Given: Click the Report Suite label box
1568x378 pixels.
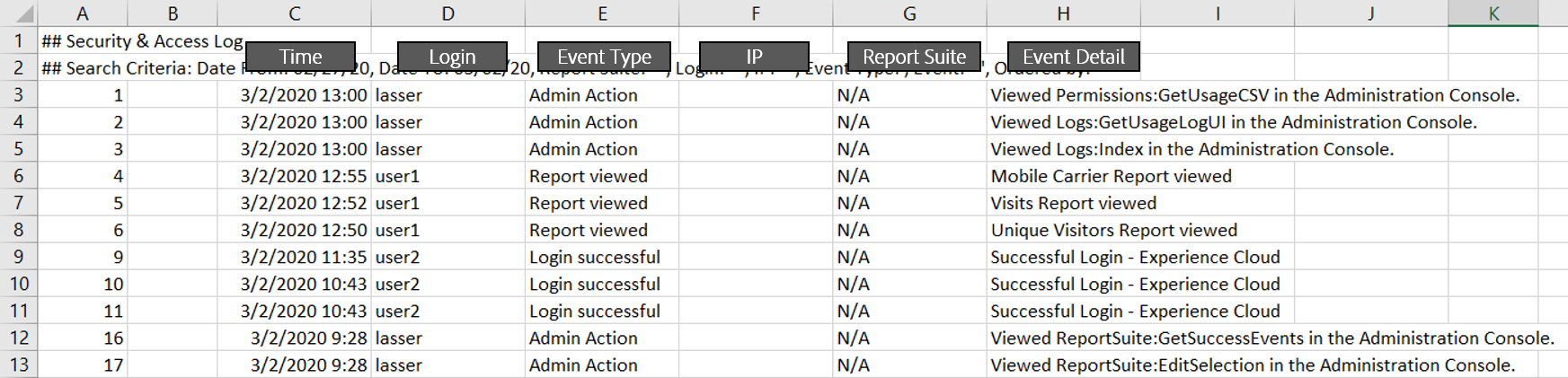Looking at the screenshot, I should (914, 57).
